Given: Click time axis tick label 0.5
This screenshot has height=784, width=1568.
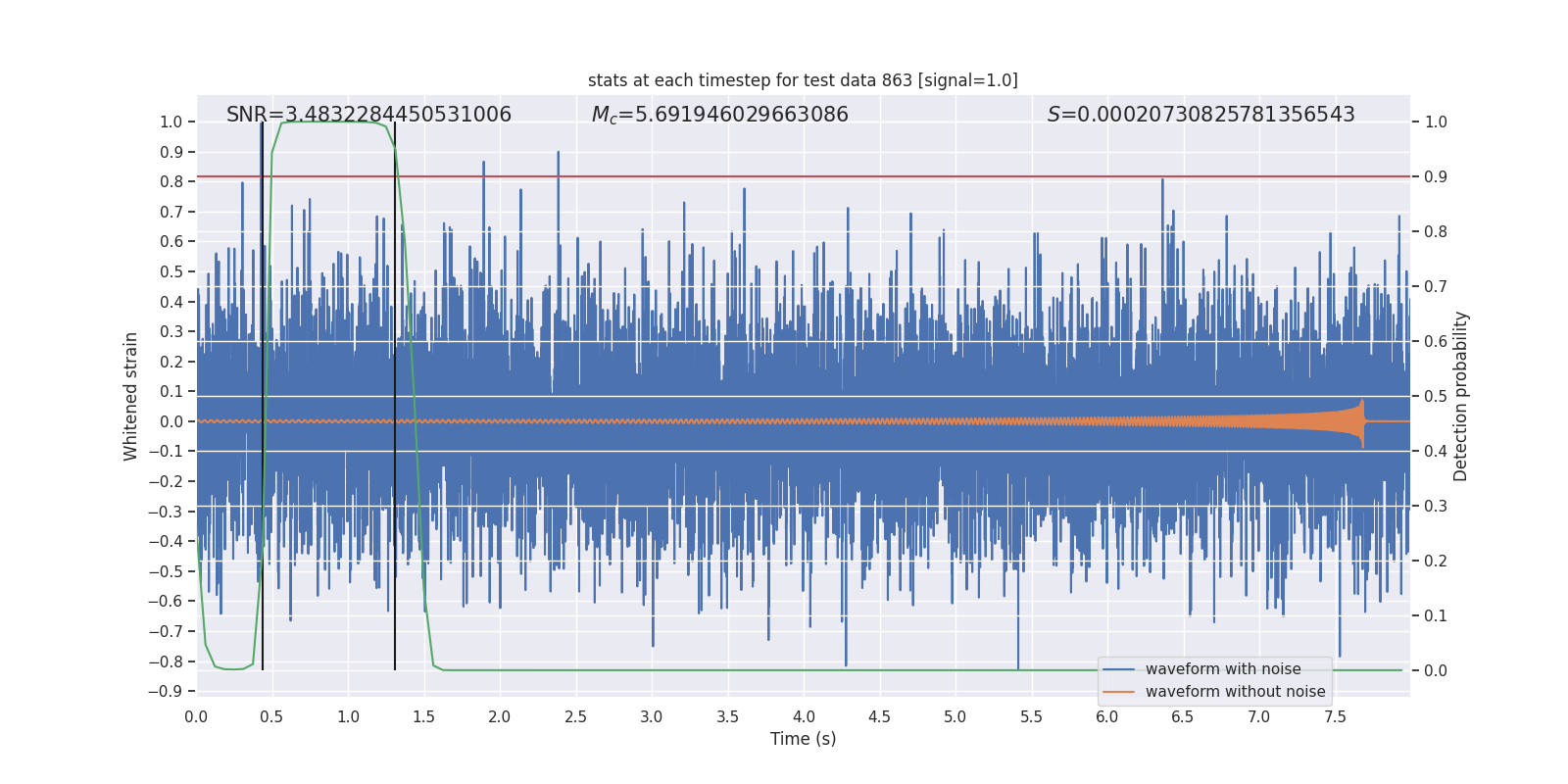Looking at the screenshot, I should 271,717.
